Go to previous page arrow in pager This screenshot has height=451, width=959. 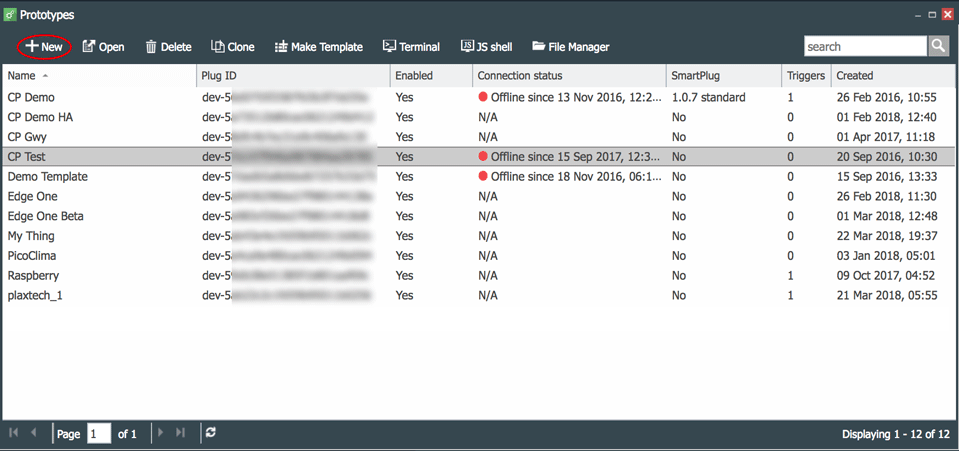33,433
